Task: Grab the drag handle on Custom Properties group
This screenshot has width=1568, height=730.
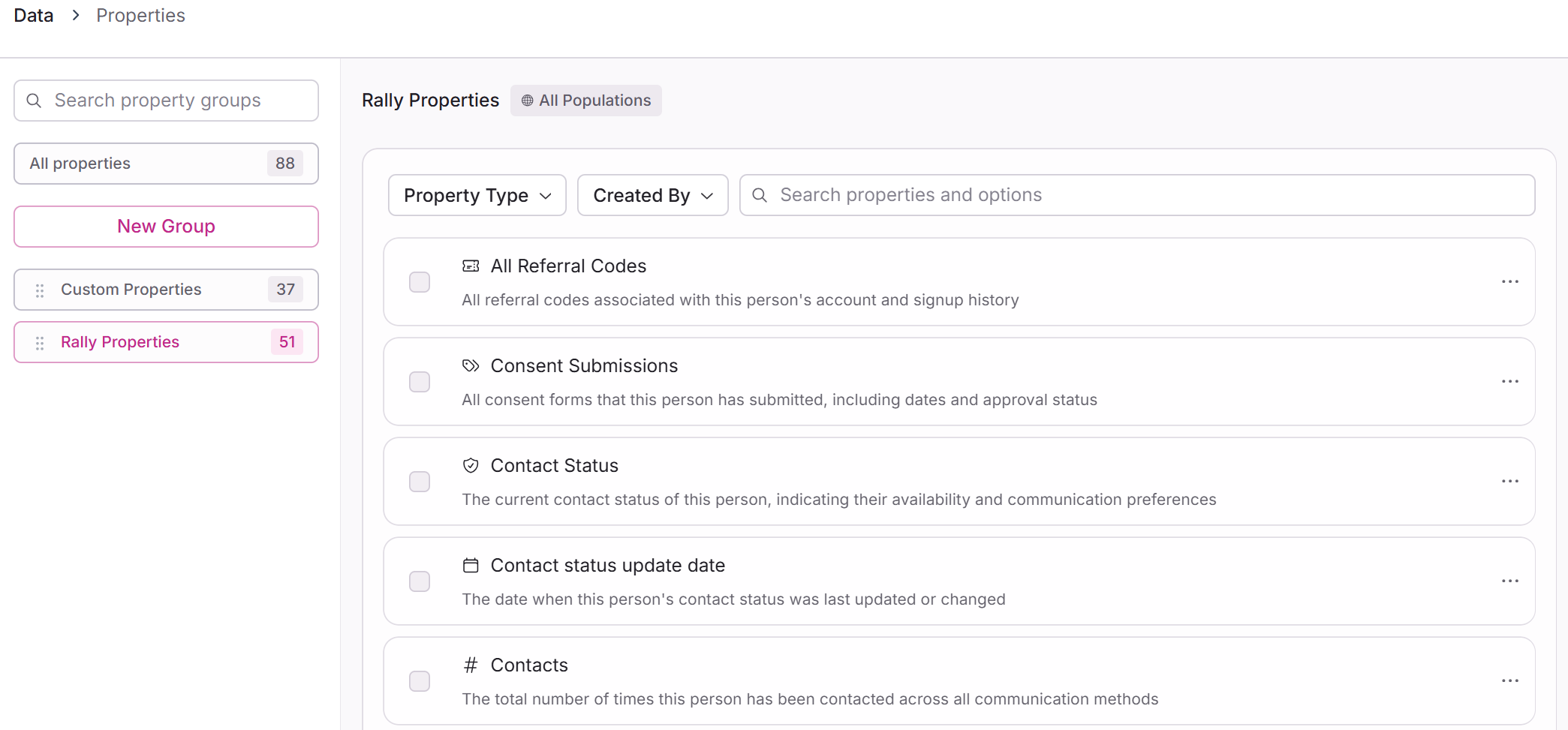Action: (x=40, y=290)
